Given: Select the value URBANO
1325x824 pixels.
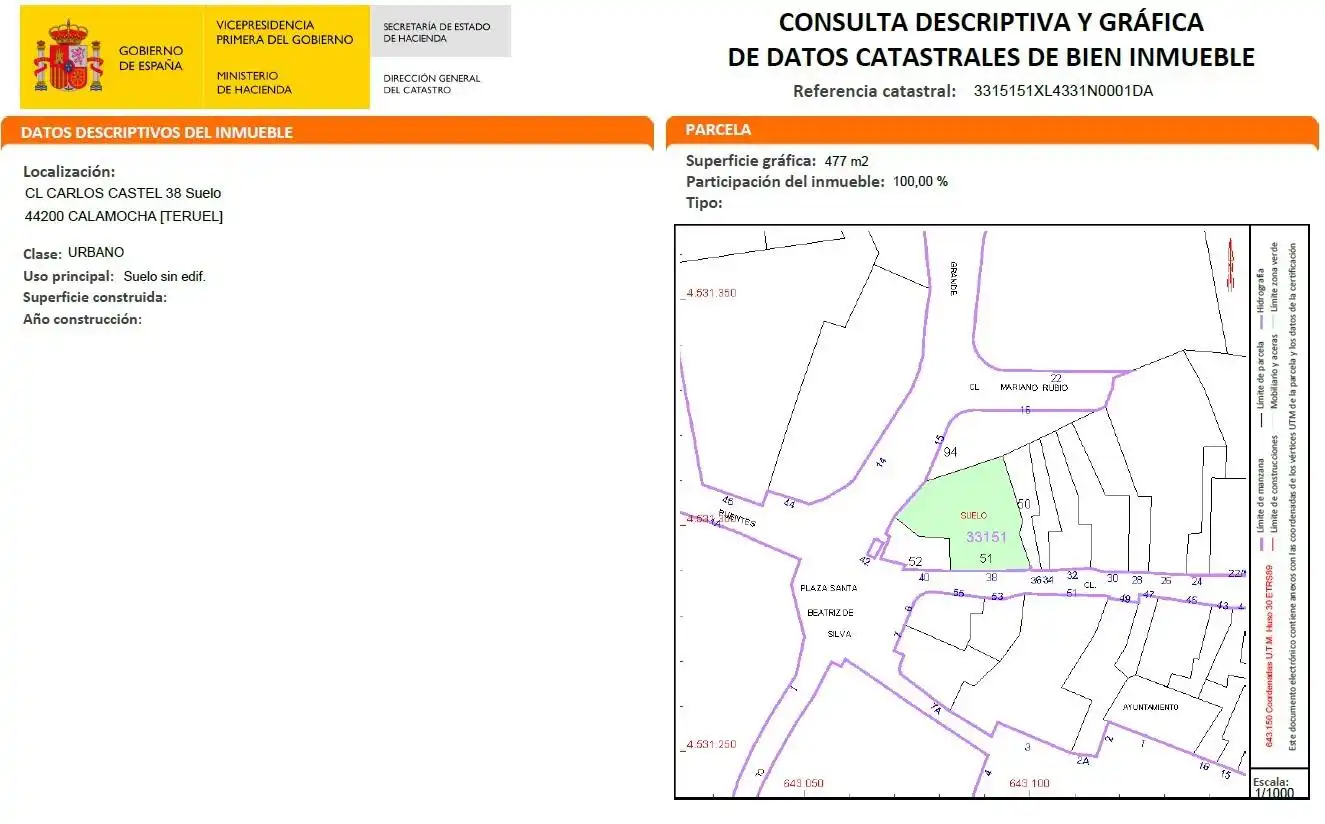Looking at the screenshot, I should 96,252.
